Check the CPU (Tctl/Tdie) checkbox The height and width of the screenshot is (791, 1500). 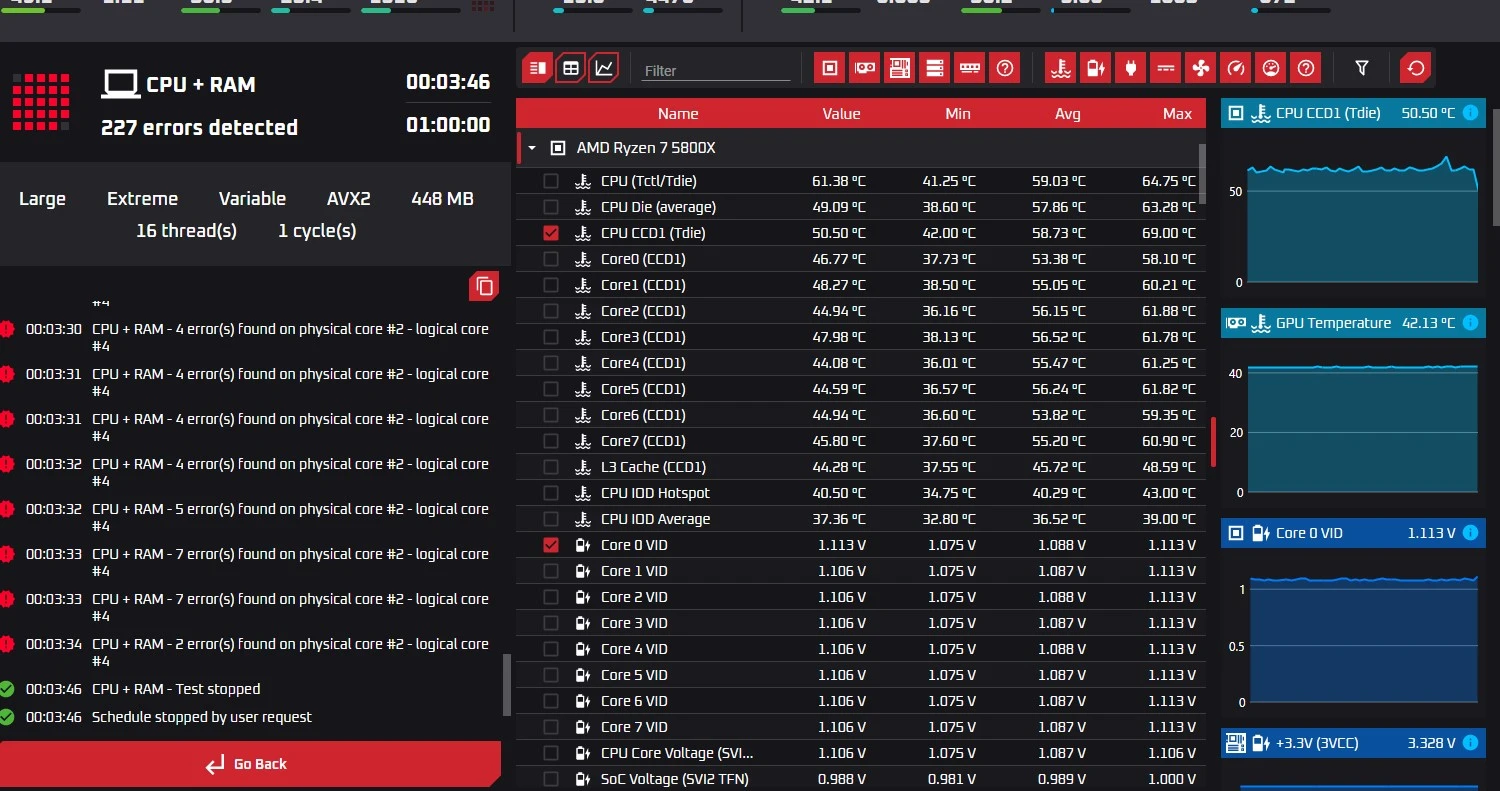tap(551, 181)
